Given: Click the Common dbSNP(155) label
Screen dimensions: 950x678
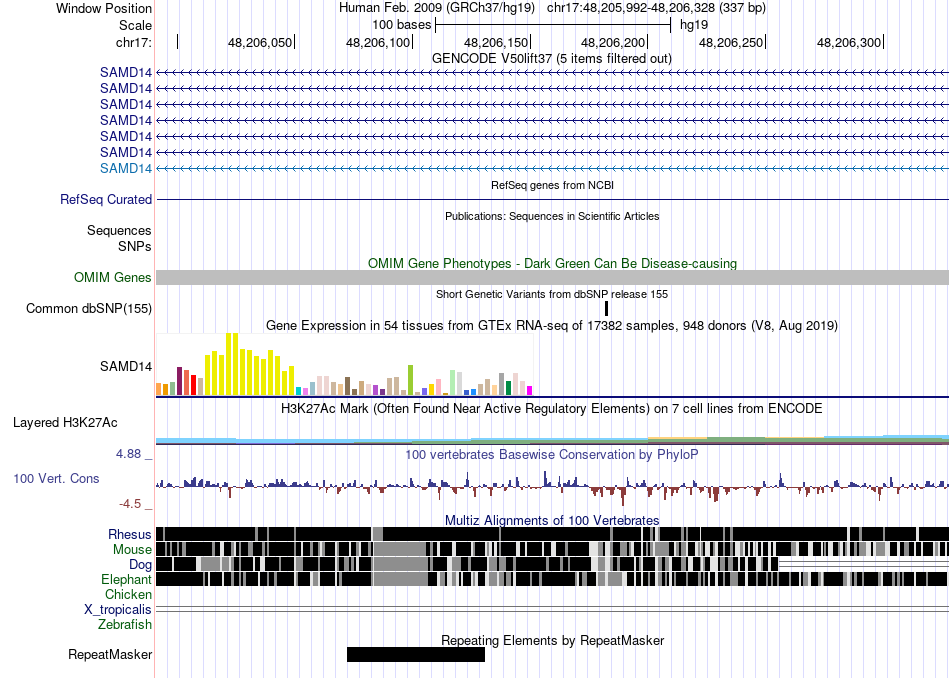Looking at the screenshot, I should (x=89, y=308).
